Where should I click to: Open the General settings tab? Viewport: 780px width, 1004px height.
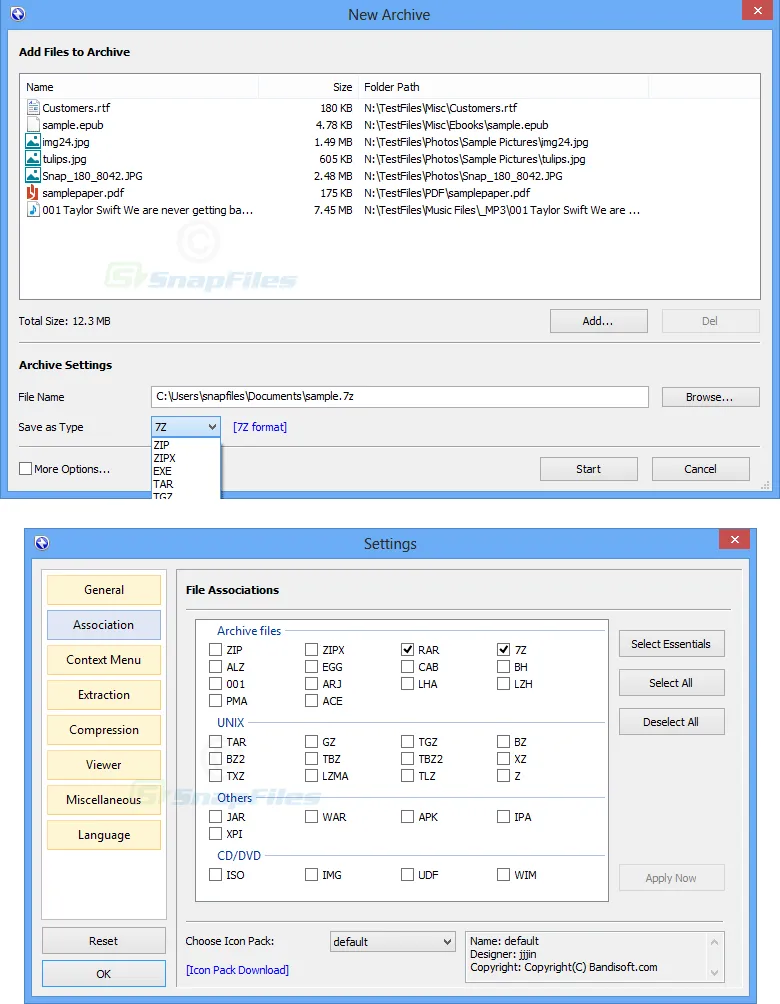tap(104, 590)
